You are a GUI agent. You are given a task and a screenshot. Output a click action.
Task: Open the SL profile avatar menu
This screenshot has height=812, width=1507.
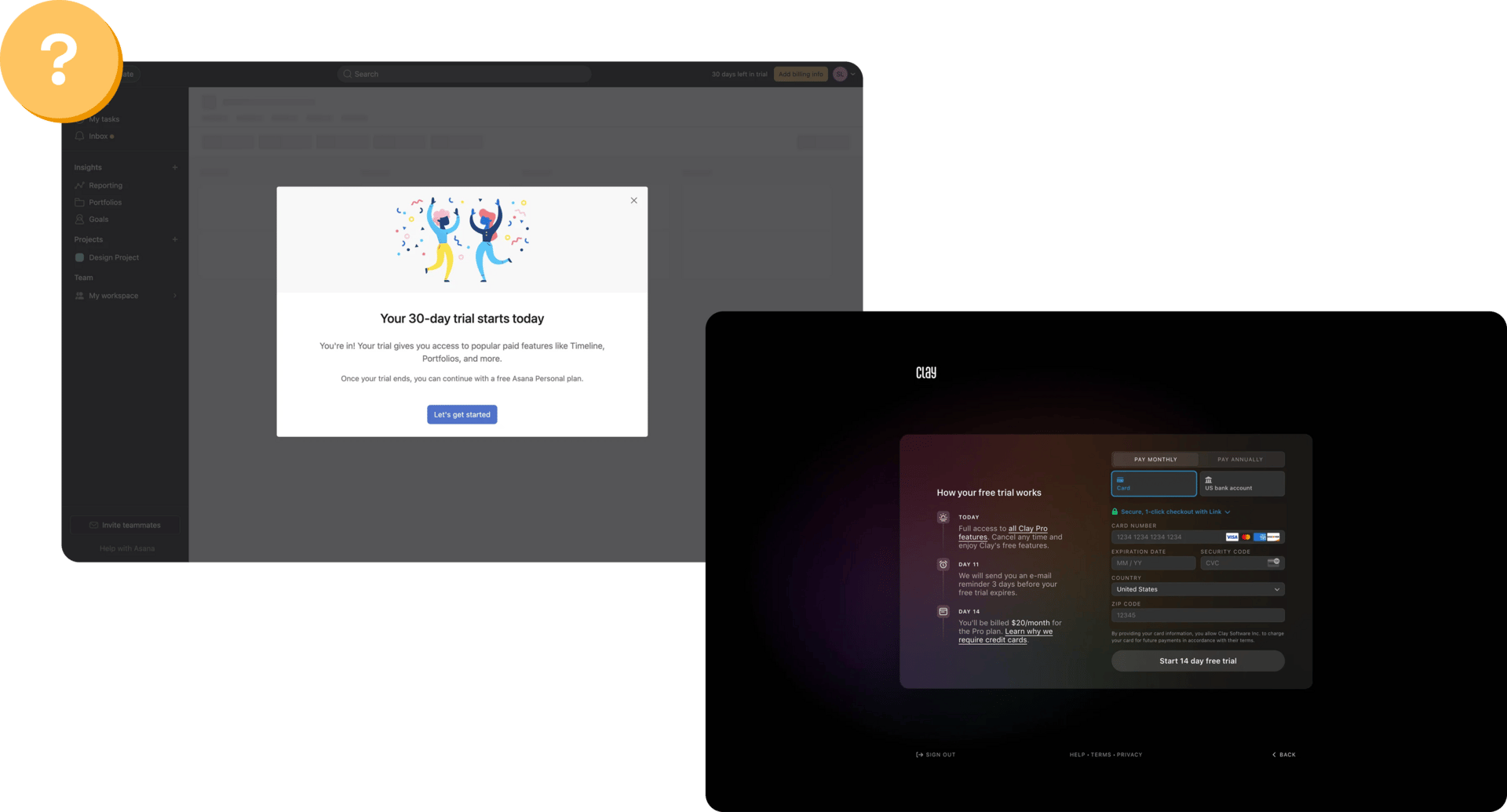point(841,74)
